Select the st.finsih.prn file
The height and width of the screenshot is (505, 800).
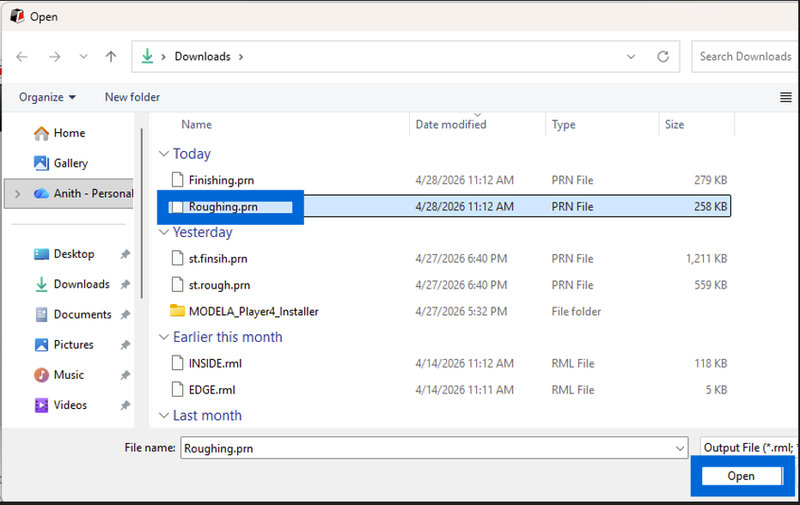click(x=218, y=259)
